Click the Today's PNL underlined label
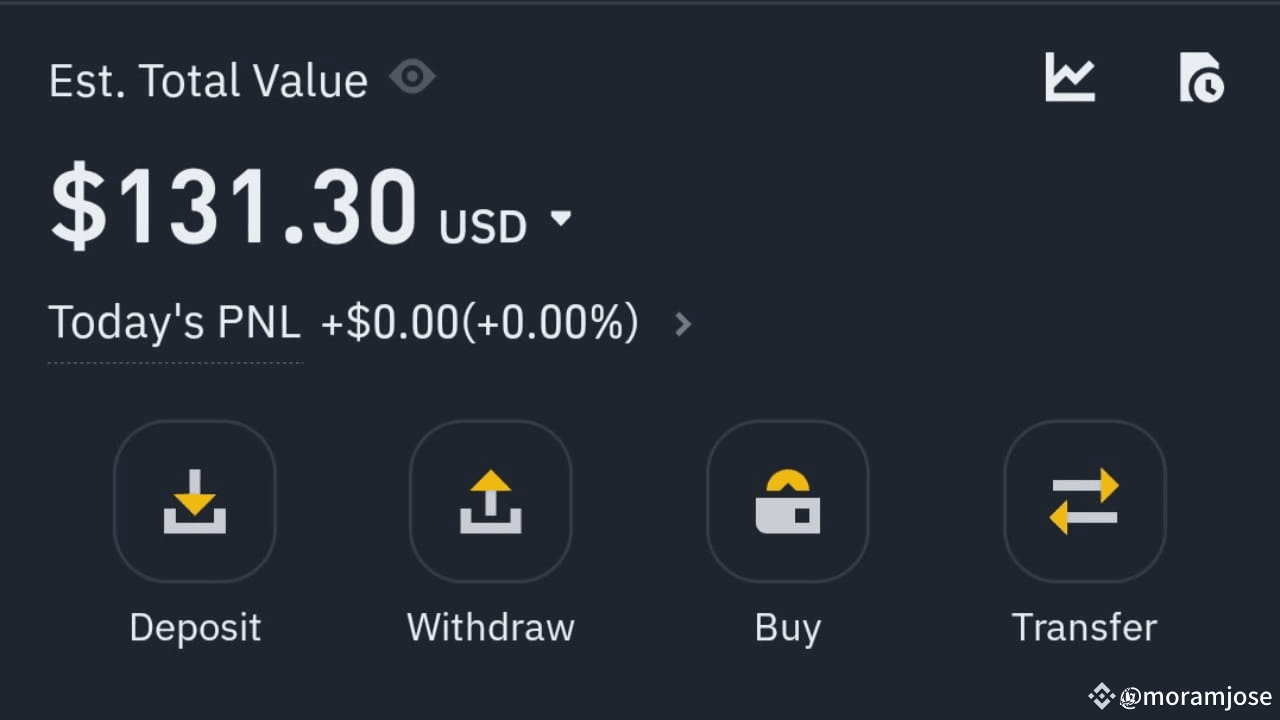Viewport: 1280px width, 720px height. pyautogui.click(x=175, y=323)
